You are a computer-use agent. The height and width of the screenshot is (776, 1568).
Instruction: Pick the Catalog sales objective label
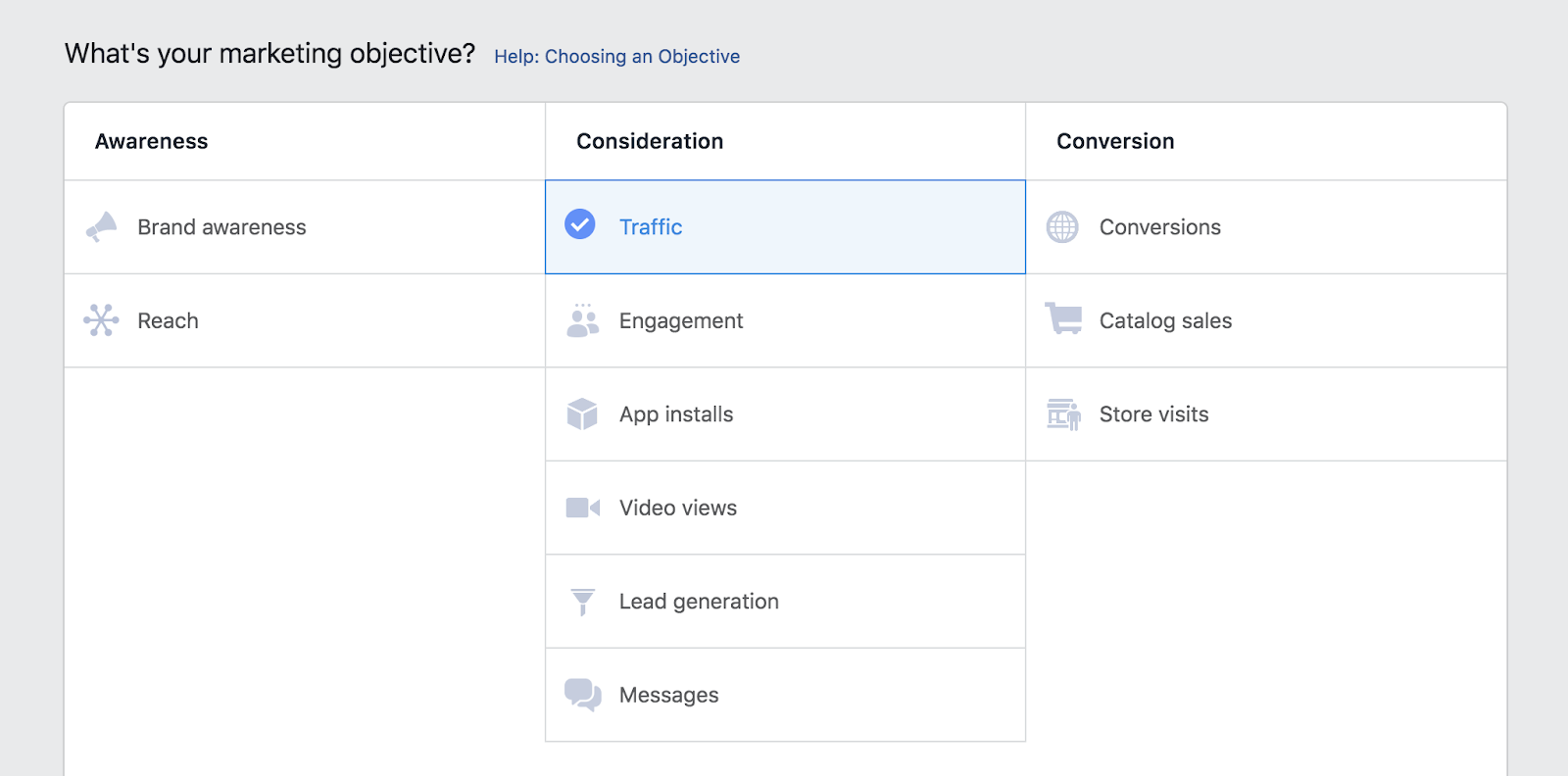[1165, 321]
